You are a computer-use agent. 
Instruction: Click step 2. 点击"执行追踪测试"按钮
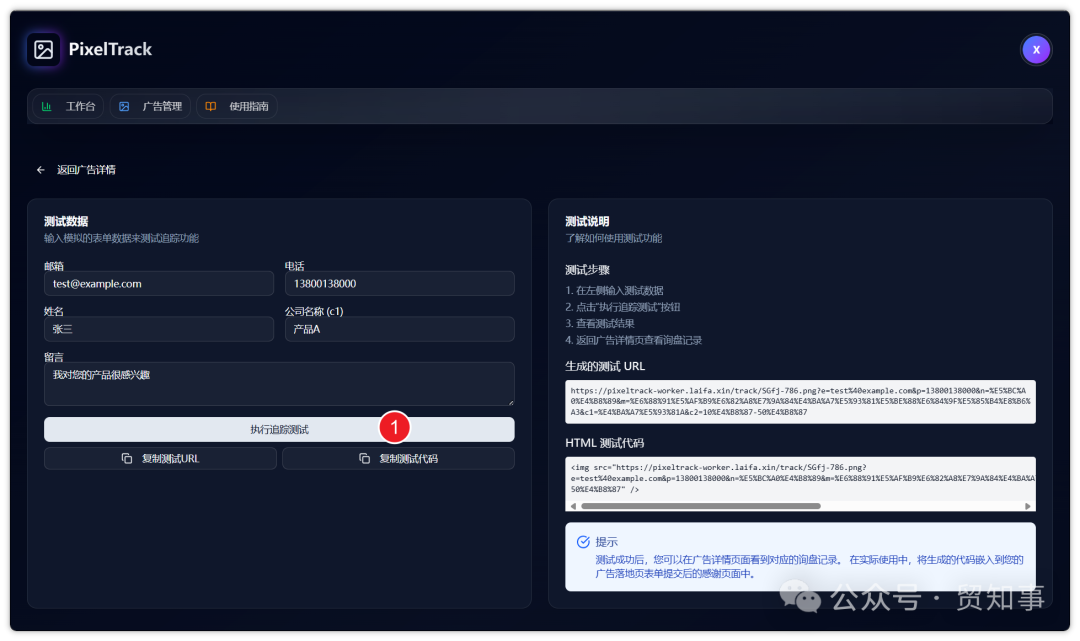tap(623, 307)
